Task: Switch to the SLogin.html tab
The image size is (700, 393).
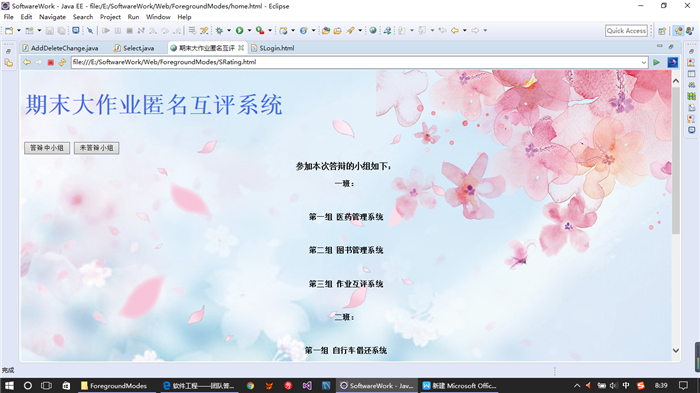Action: click(272, 48)
